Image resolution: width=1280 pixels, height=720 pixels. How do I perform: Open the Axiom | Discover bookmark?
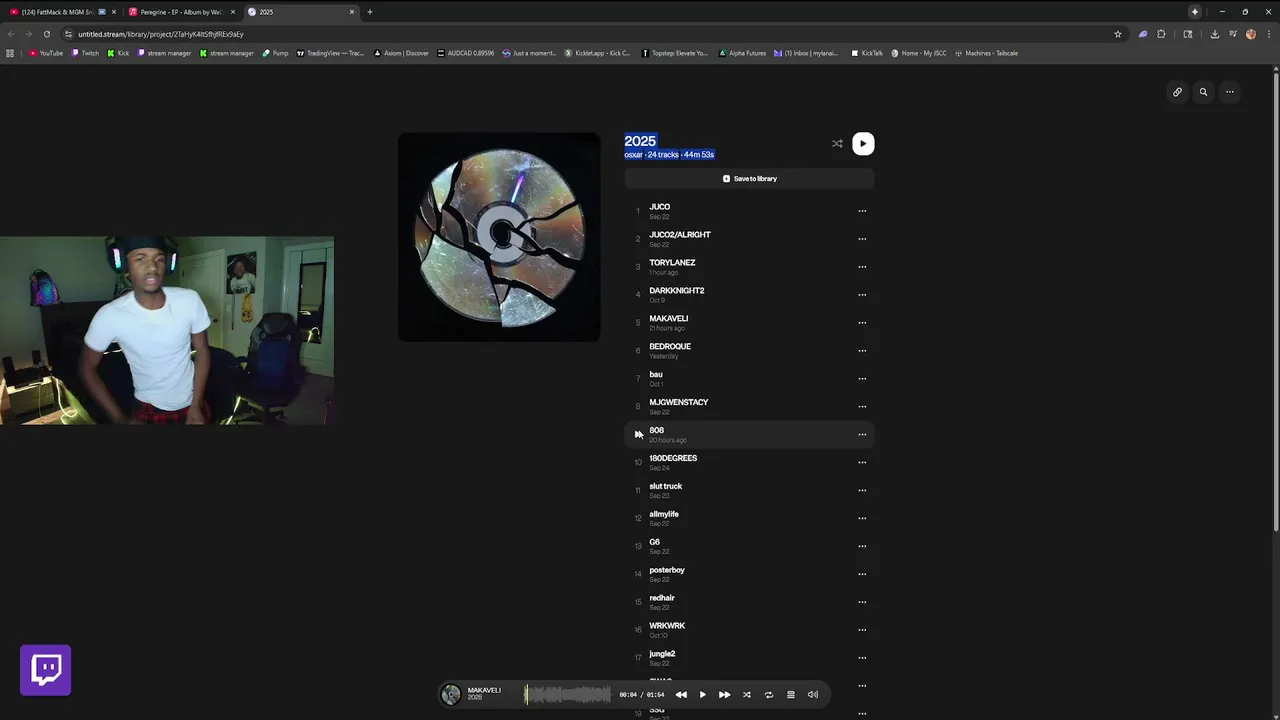pyautogui.click(x=402, y=53)
